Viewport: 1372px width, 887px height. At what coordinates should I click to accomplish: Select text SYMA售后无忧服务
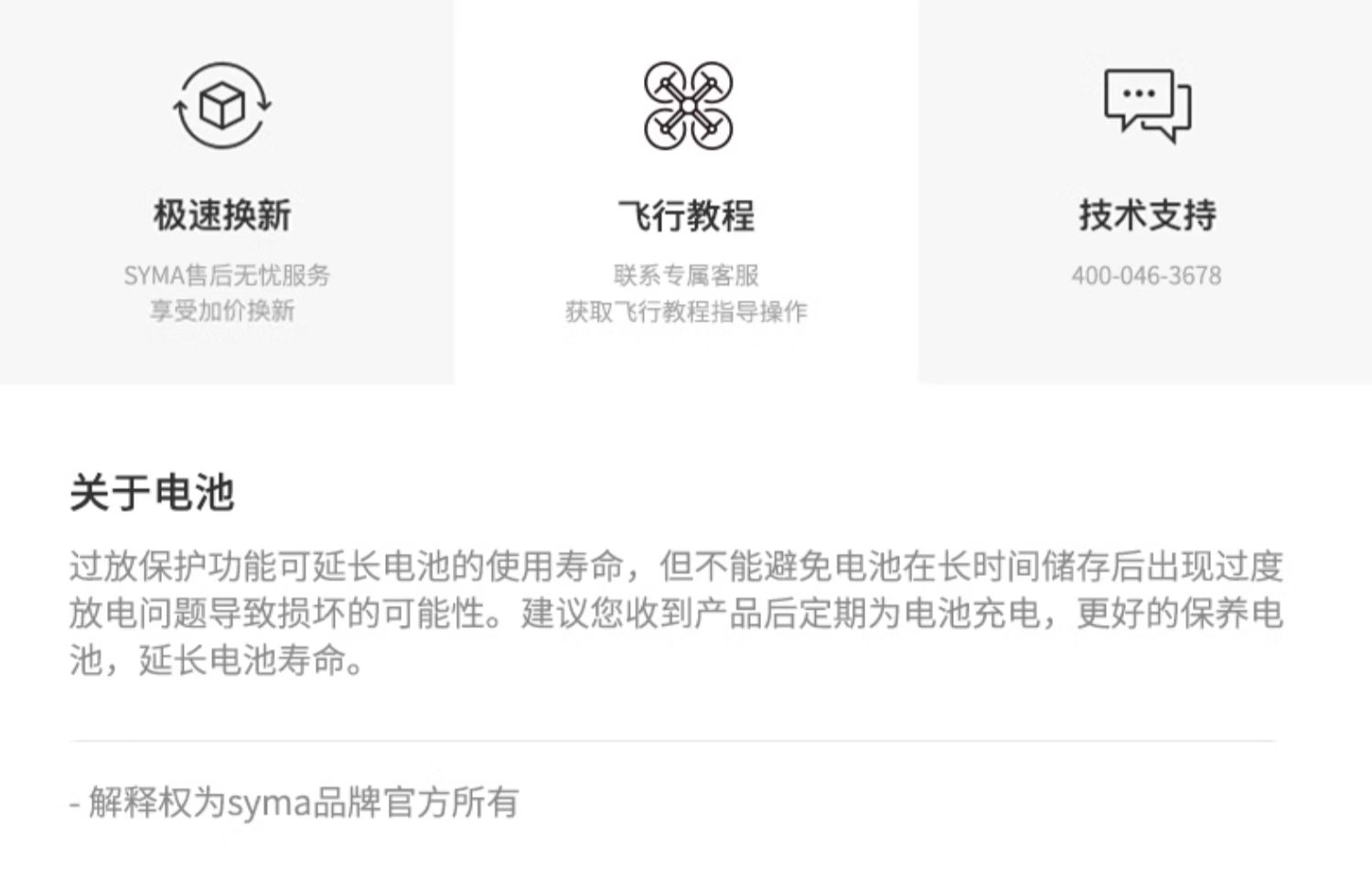(x=226, y=275)
